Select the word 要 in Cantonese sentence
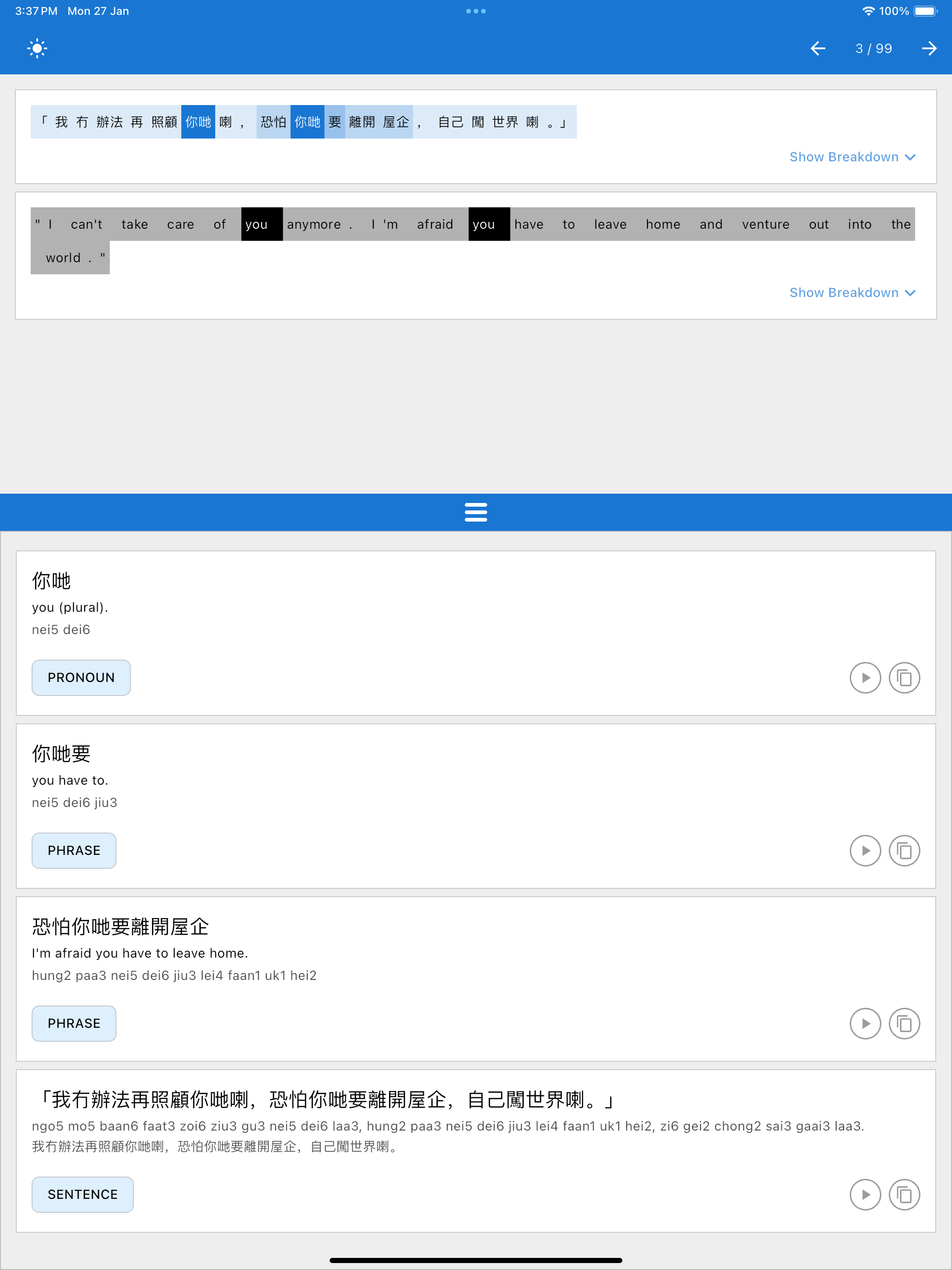Viewport: 952px width, 1270px height. pyautogui.click(x=335, y=122)
